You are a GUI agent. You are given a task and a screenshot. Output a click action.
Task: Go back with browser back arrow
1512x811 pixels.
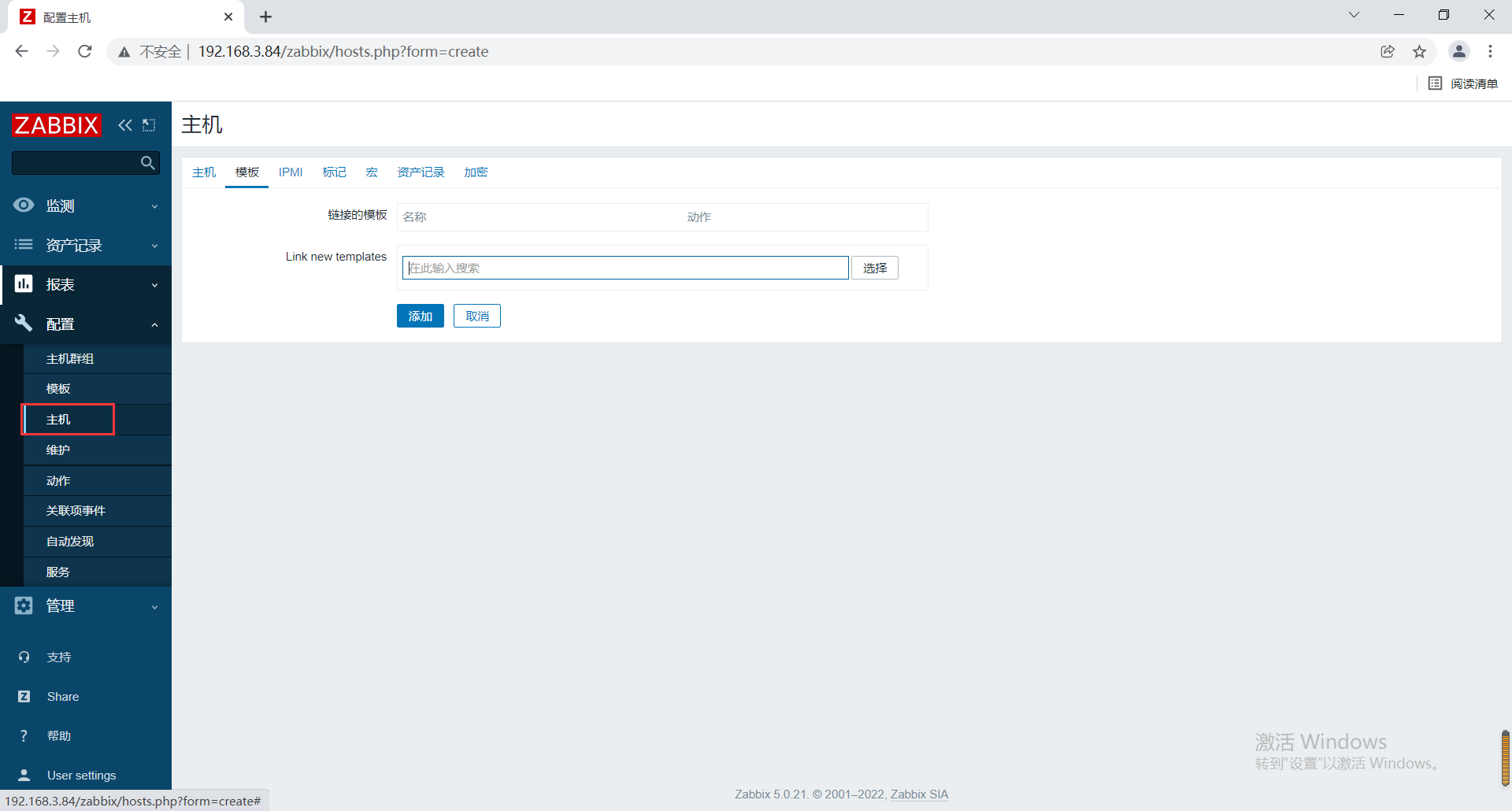coord(21,51)
